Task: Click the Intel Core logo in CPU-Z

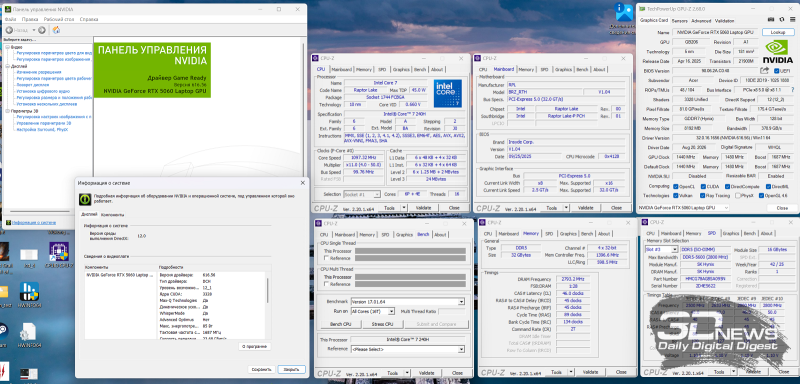Action: pos(447,93)
